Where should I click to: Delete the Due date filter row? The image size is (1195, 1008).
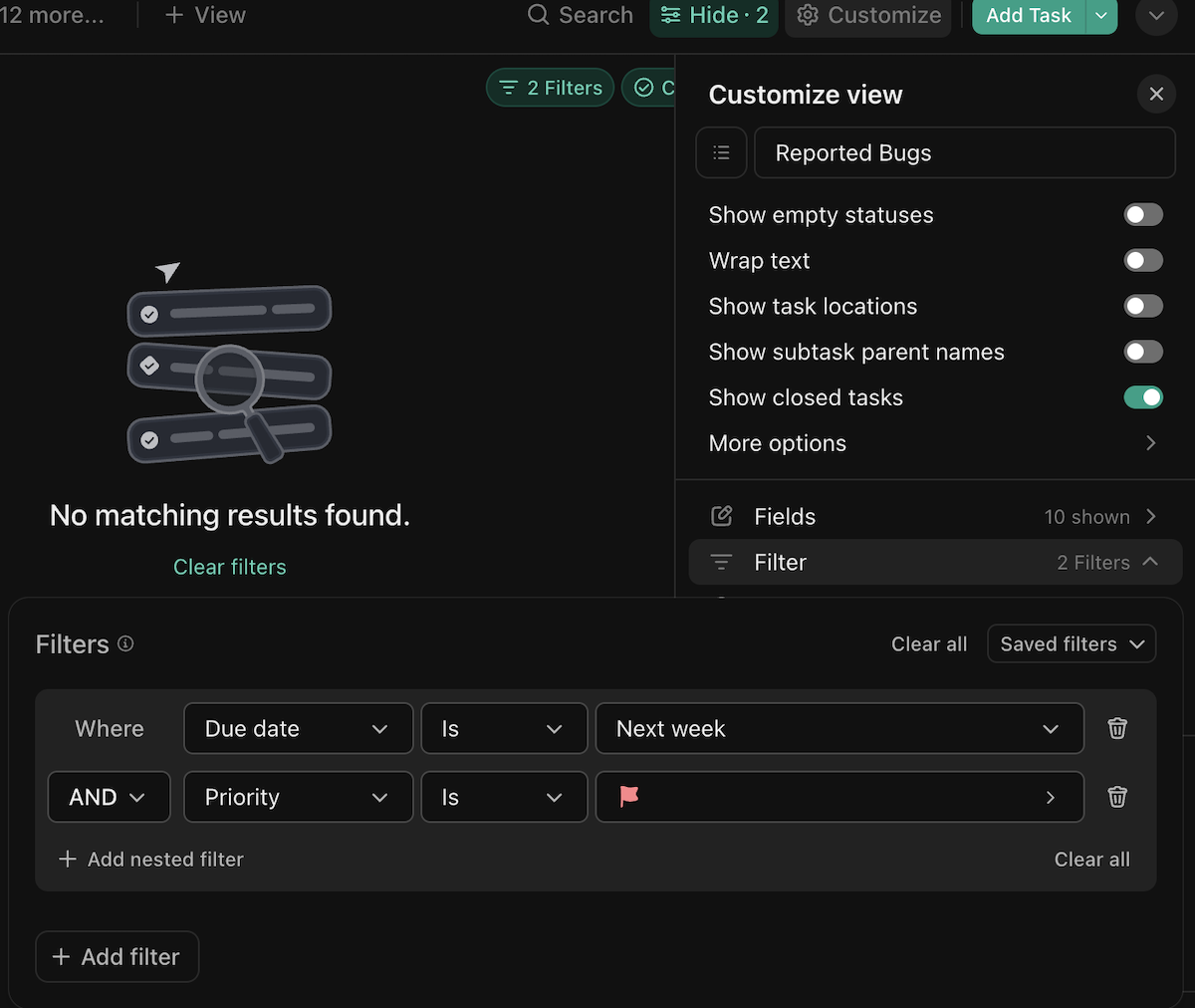tap(1116, 728)
